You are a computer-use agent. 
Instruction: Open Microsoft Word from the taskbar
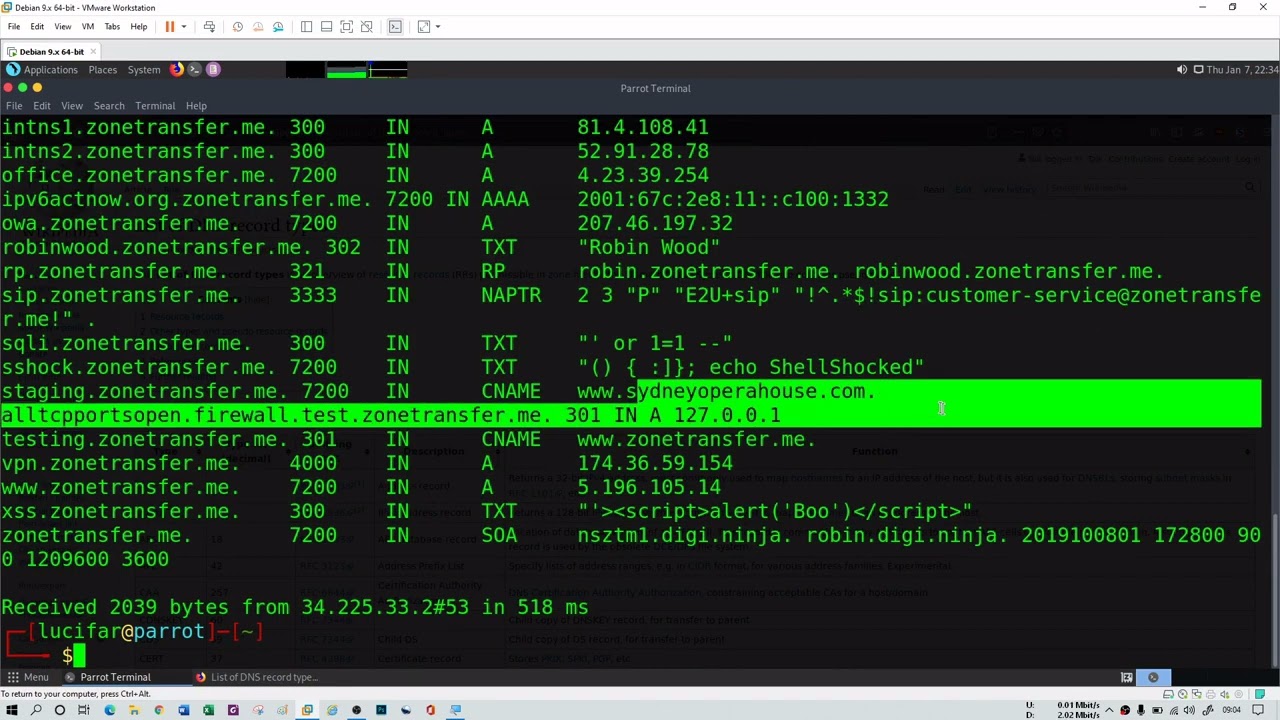tap(184, 710)
